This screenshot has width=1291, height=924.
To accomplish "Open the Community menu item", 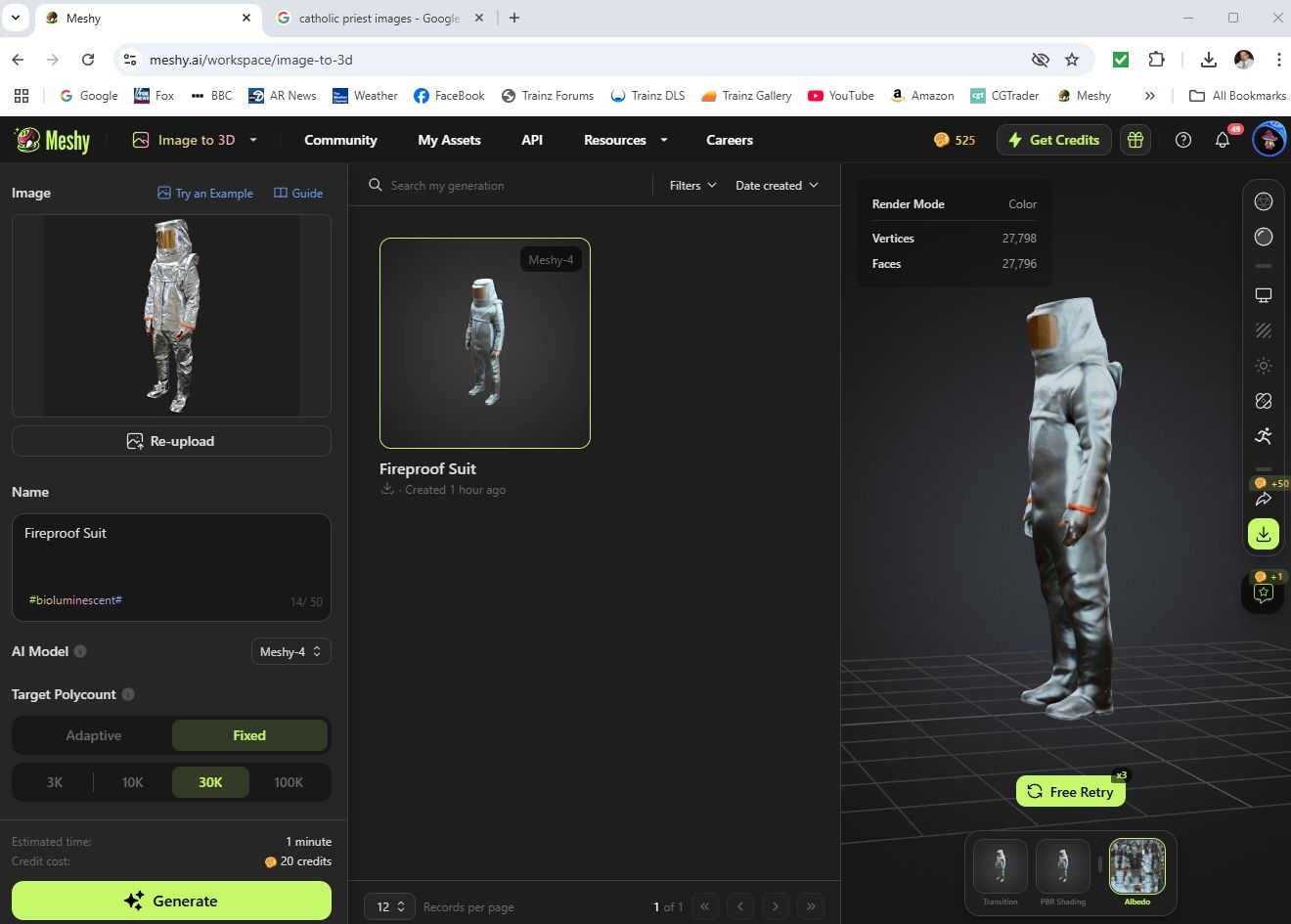I will click(340, 140).
